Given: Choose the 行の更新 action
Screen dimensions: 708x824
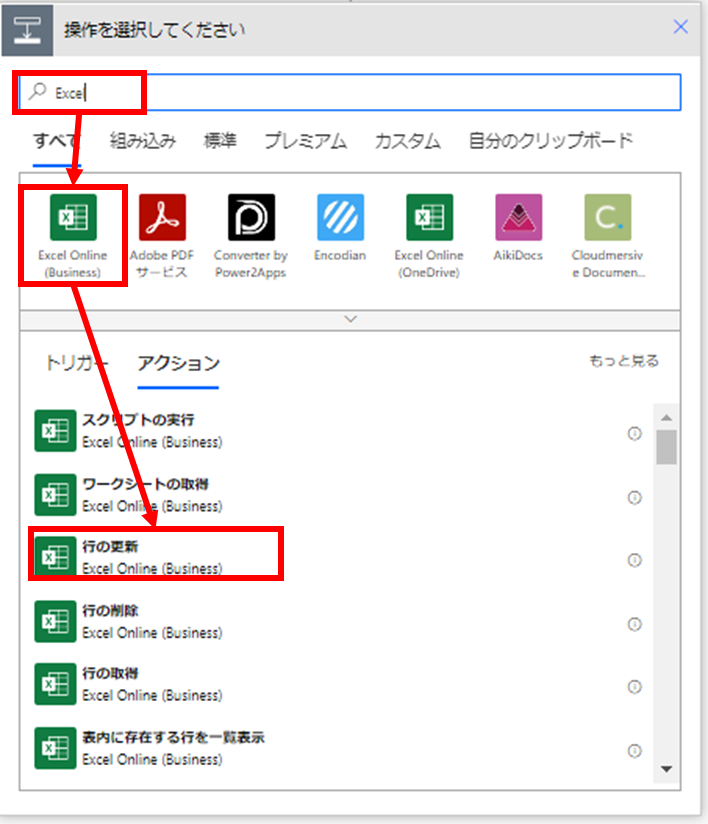Looking at the screenshot, I should [336, 557].
